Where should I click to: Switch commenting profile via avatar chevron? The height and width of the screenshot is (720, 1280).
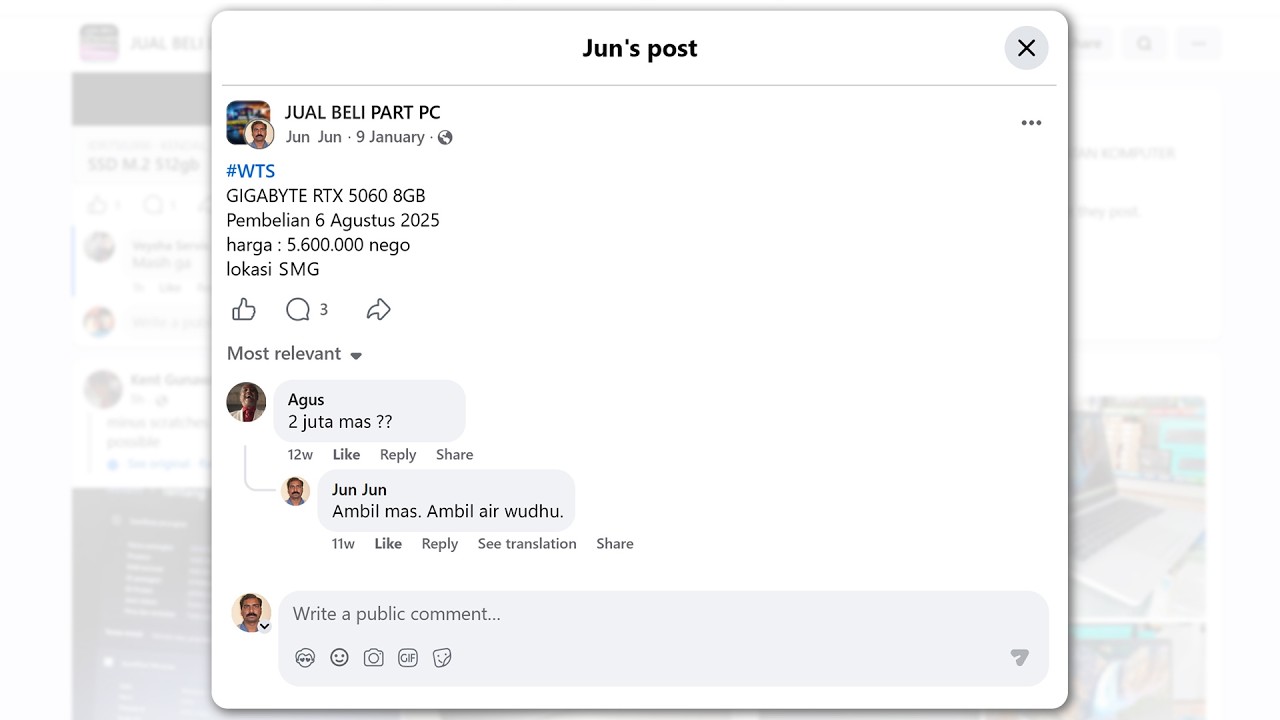264,627
